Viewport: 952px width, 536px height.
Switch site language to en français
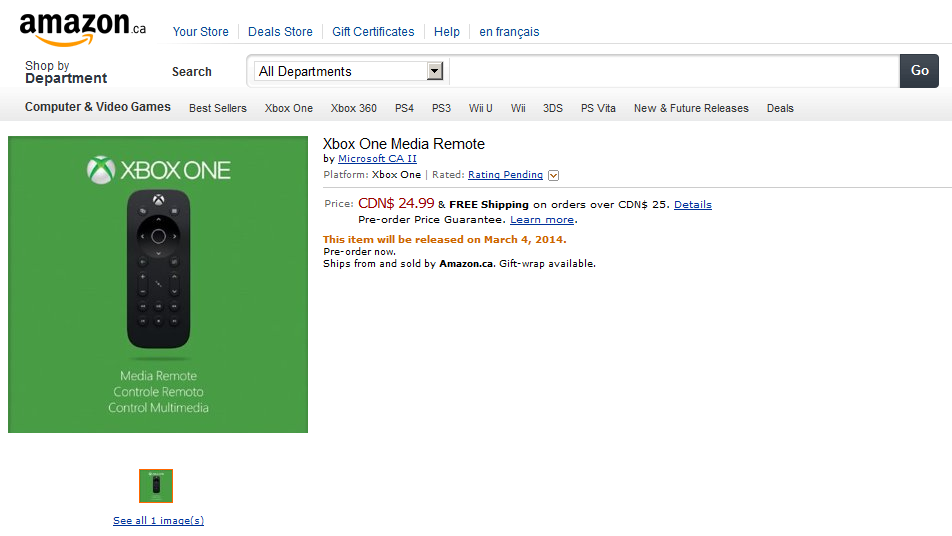point(509,32)
